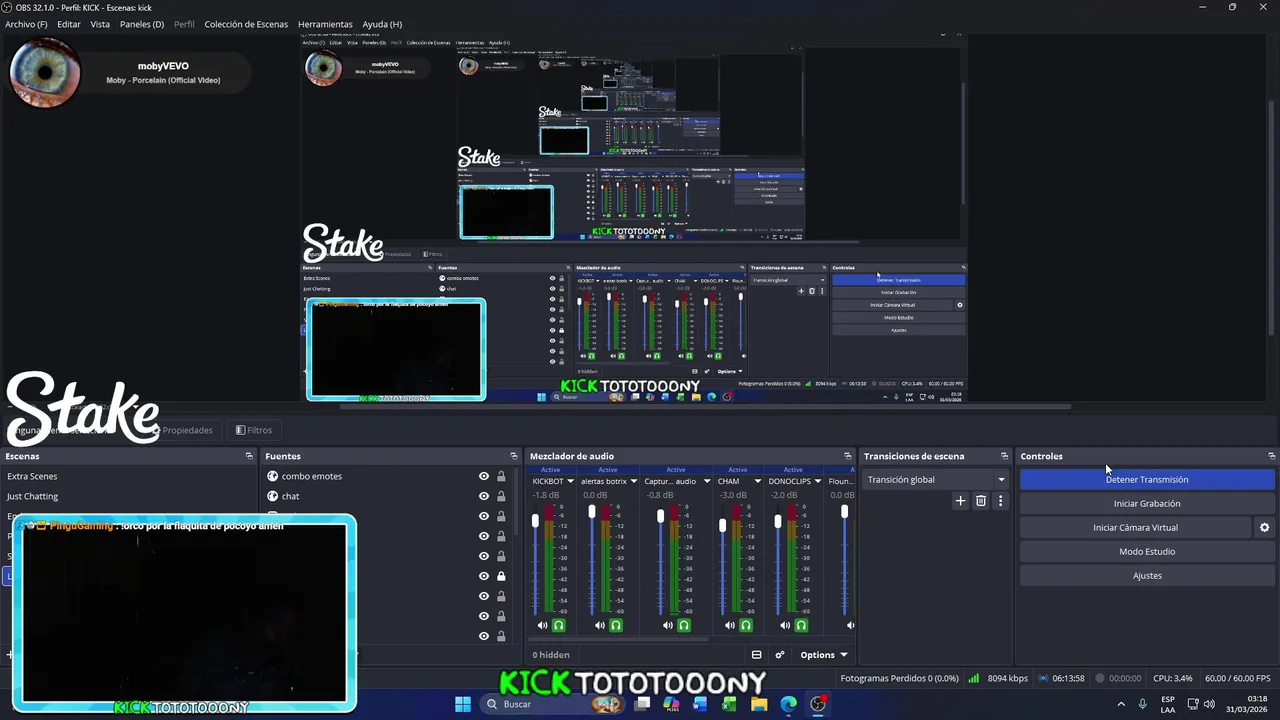
Task: Pop out the Transiciones de escena dock
Action: 1004,456
